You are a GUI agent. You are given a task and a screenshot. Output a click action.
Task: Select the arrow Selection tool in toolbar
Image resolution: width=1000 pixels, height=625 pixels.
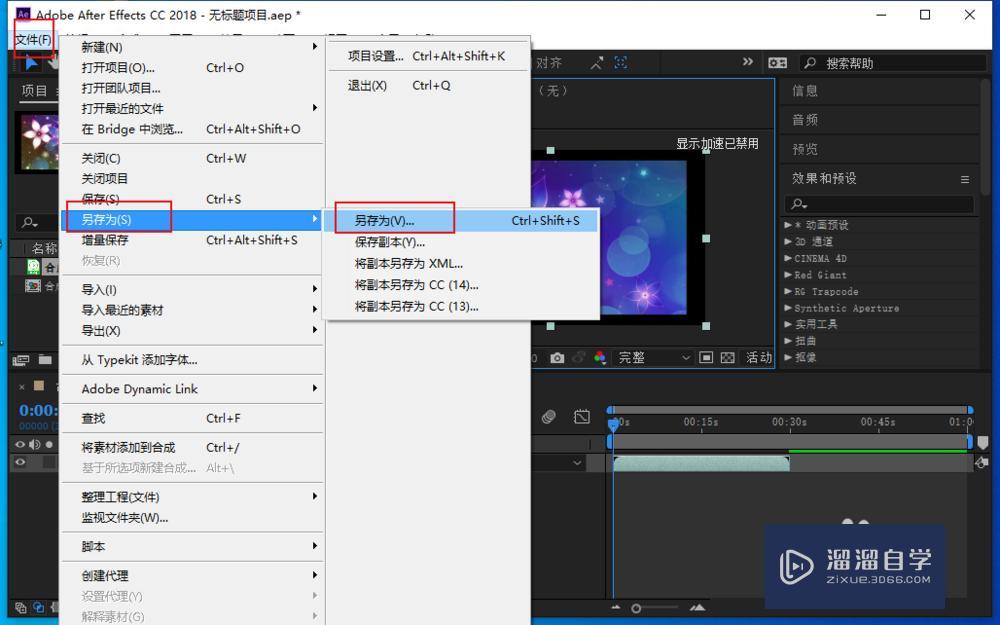[31, 63]
